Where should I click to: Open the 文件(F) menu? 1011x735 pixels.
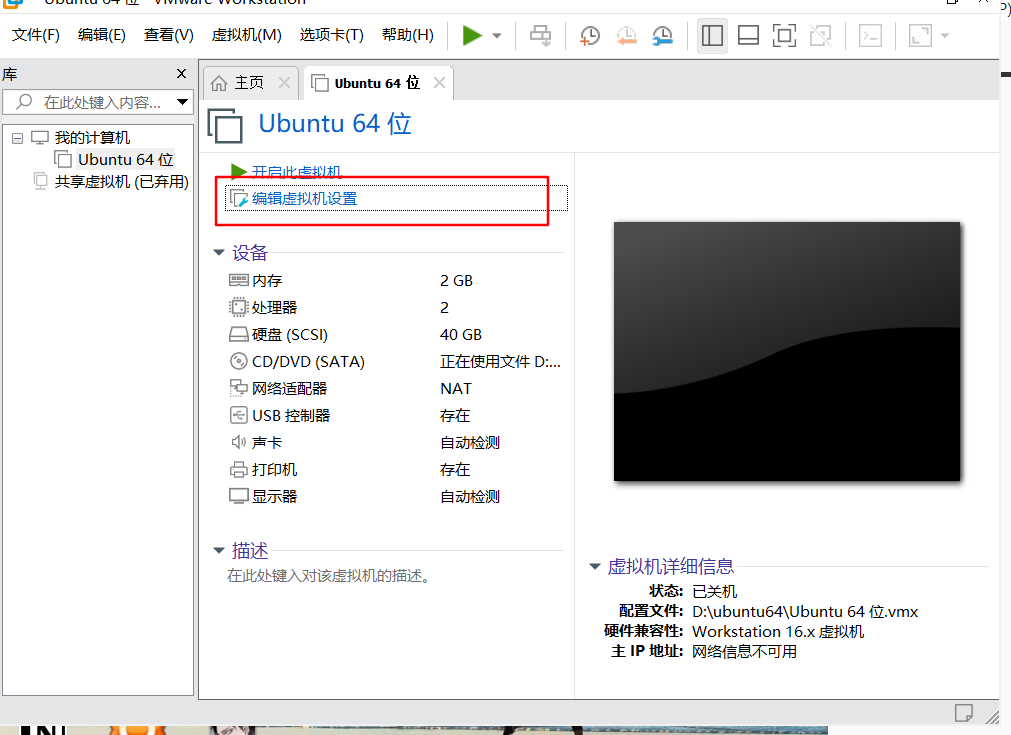click(35, 35)
